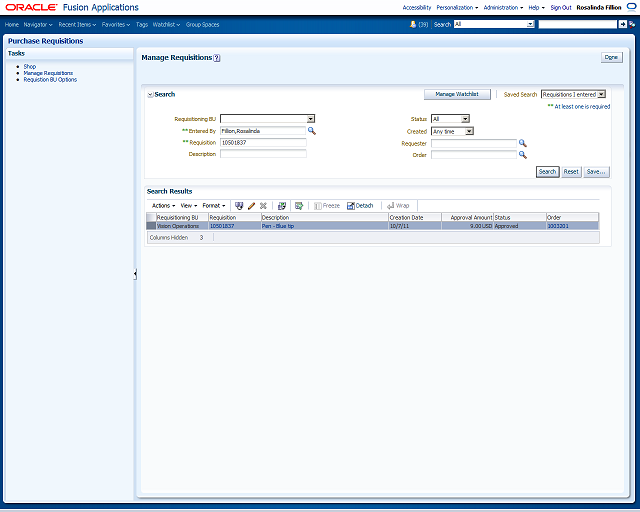Image resolution: width=640 pixels, height=512 pixels.
Task: Collapse the Tasks pane splitter arrow
Action: click(x=135, y=274)
